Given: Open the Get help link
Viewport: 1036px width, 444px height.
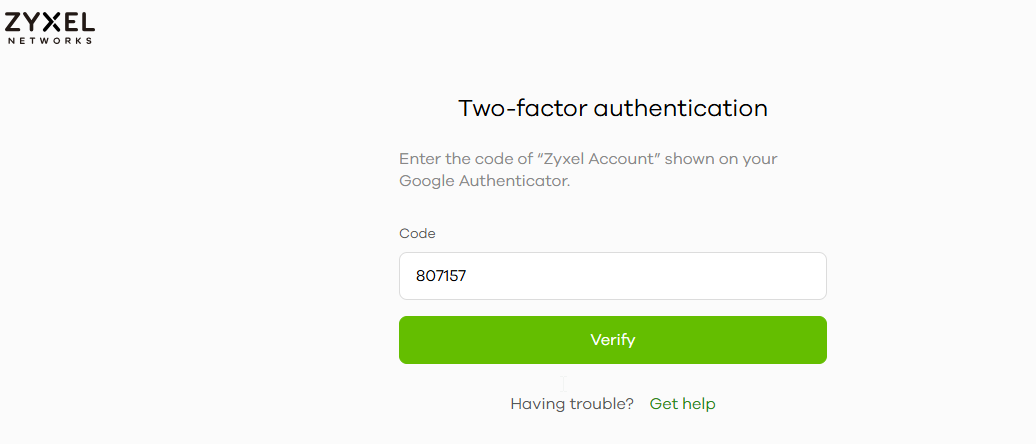Looking at the screenshot, I should pos(682,404).
